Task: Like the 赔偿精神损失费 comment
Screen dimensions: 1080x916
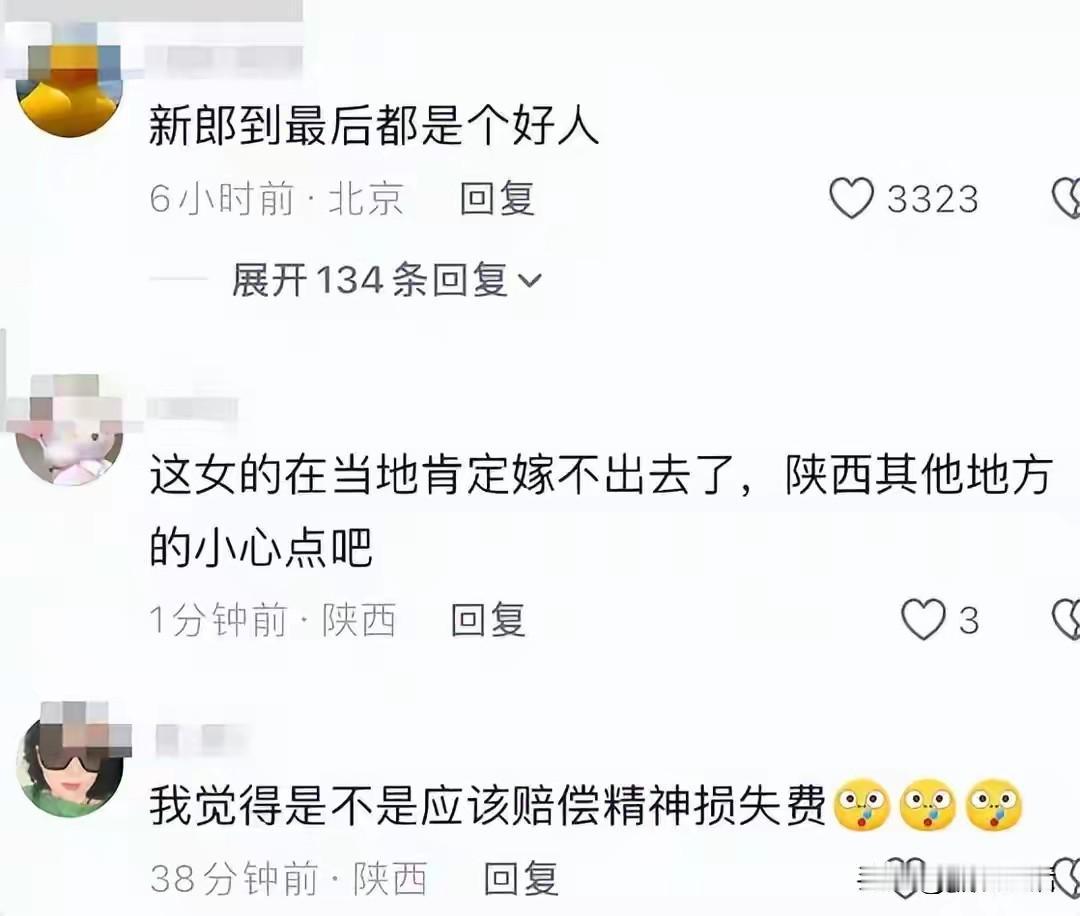Action: 903,877
